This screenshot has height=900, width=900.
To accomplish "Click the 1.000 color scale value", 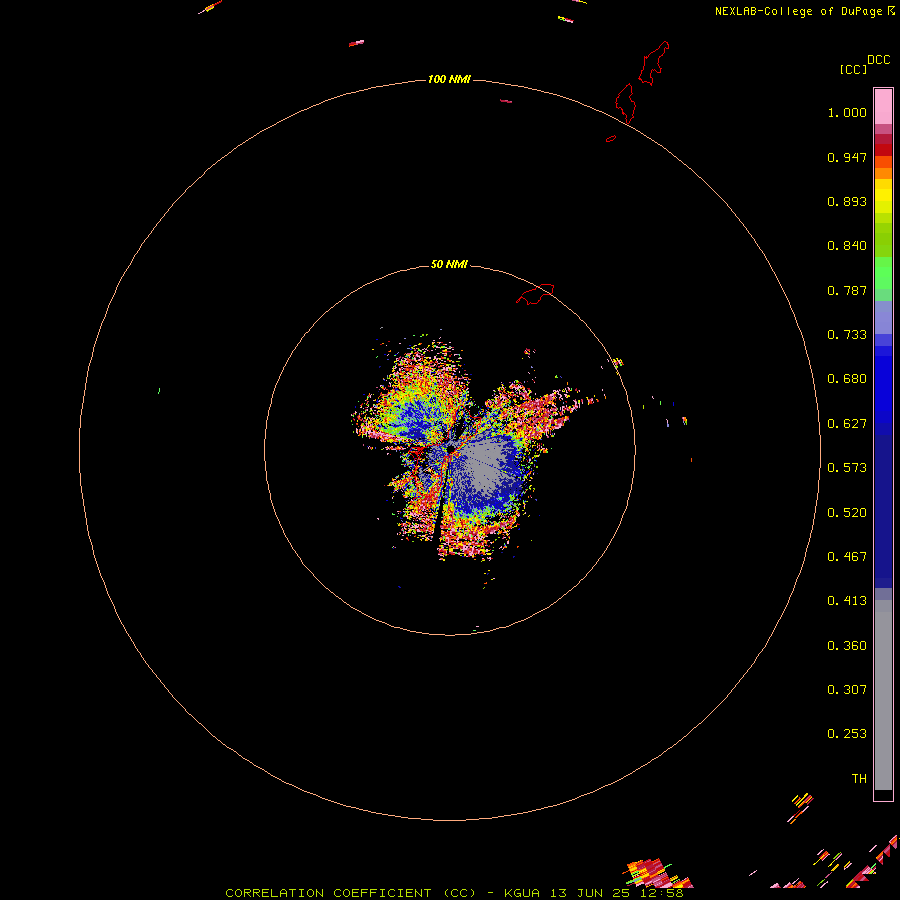I will coord(847,112).
